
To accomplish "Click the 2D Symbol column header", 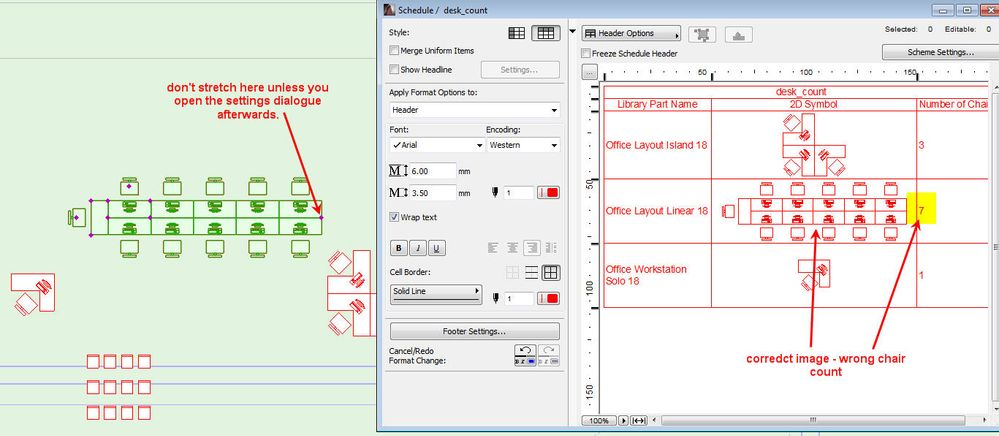I will click(x=814, y=105).
